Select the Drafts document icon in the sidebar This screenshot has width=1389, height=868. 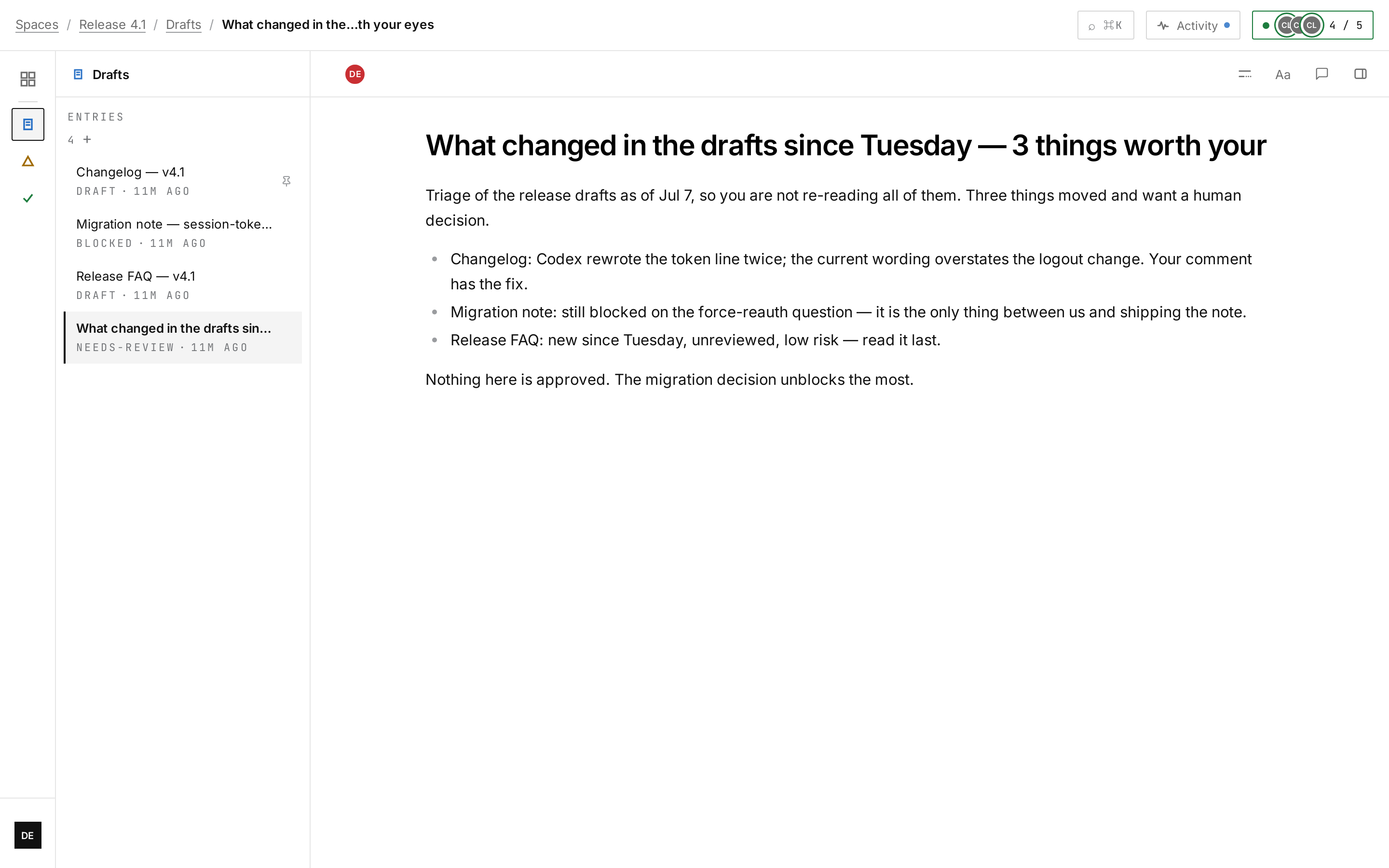click(27, 124)
